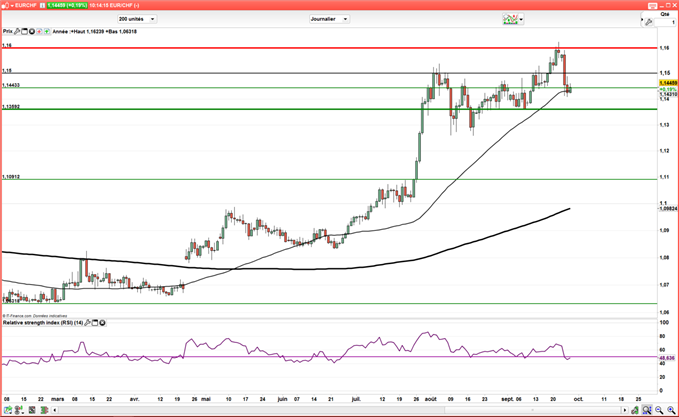Click the right arrow of horizontal scrollbar
The width and height of the screenshot is (679, 417).
[x=624, y=410]
